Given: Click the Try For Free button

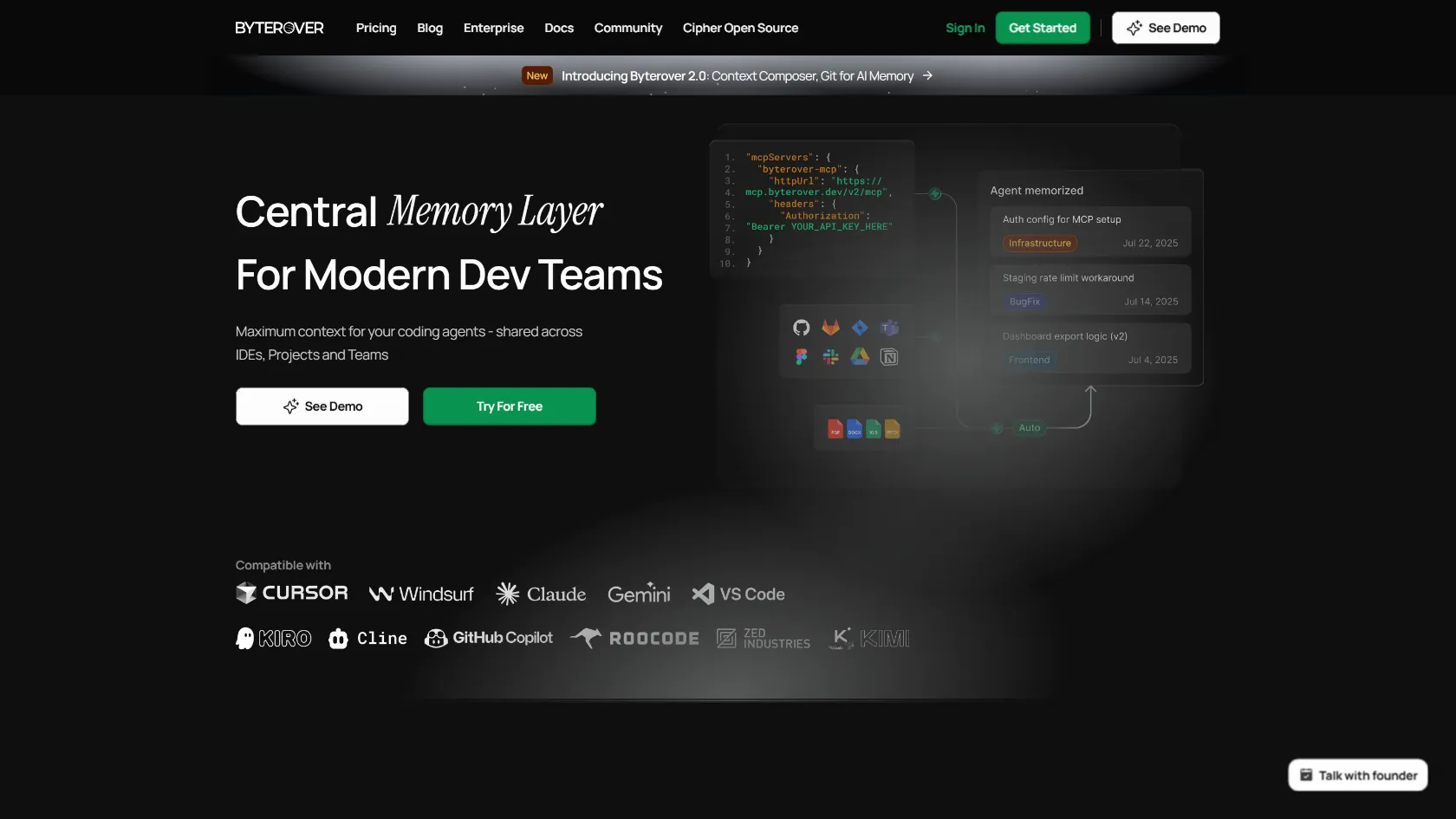Looking at the screenshot, I should (x=510, y=406).
